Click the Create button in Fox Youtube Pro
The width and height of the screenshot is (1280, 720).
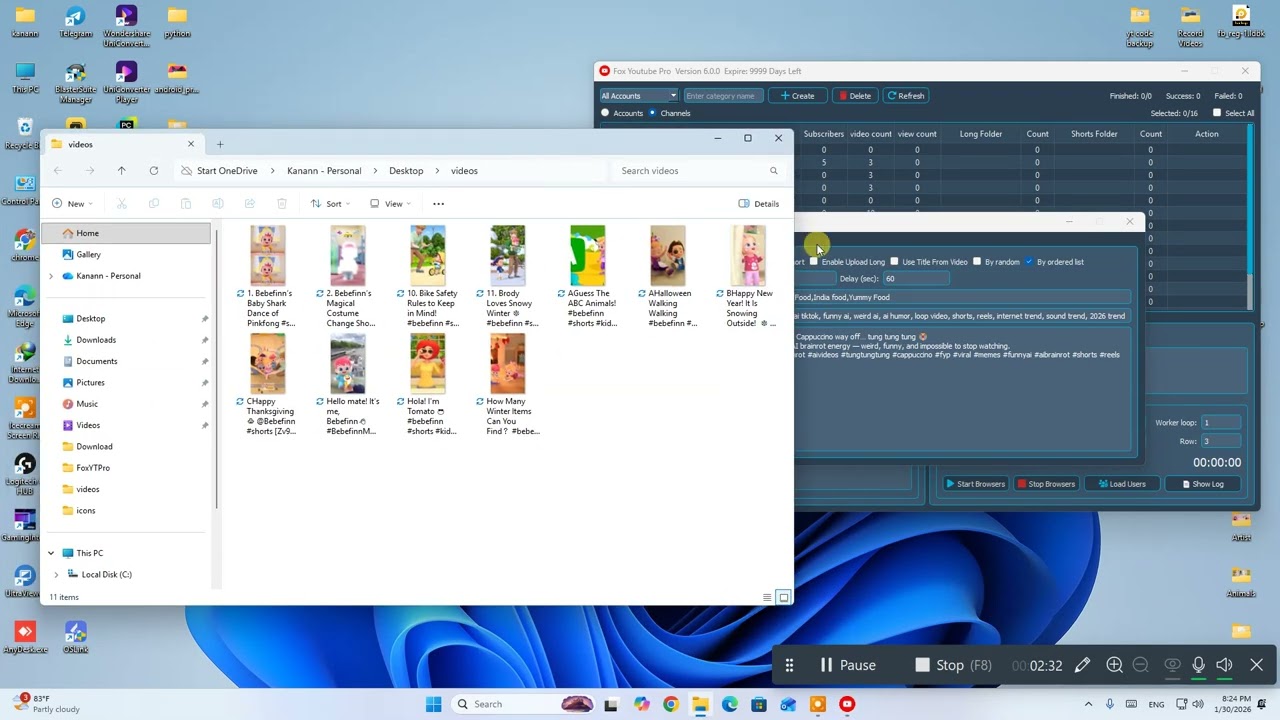click(x=798, y=96)
